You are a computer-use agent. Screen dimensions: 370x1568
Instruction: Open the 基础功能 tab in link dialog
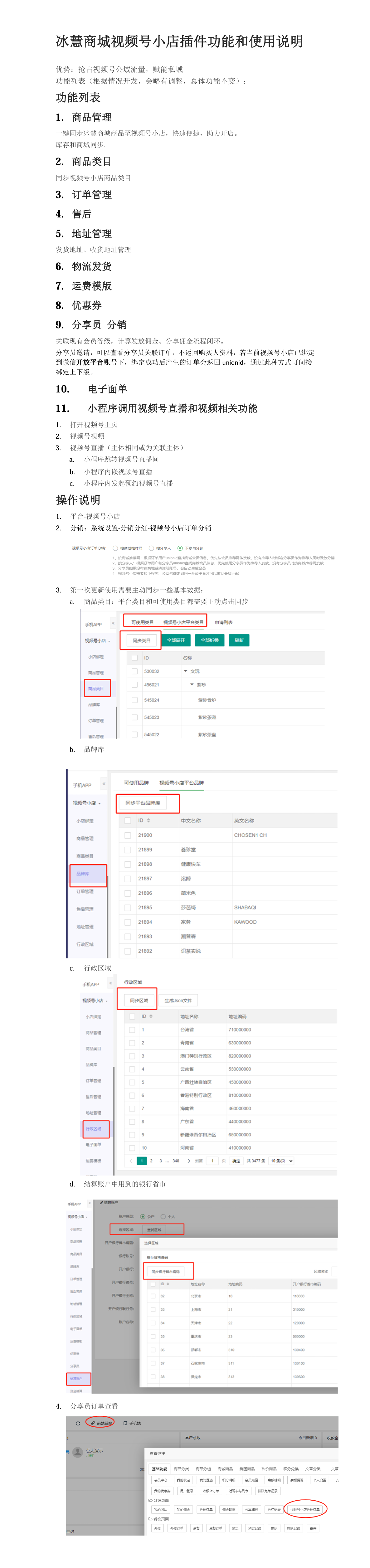pos(159,1468)
